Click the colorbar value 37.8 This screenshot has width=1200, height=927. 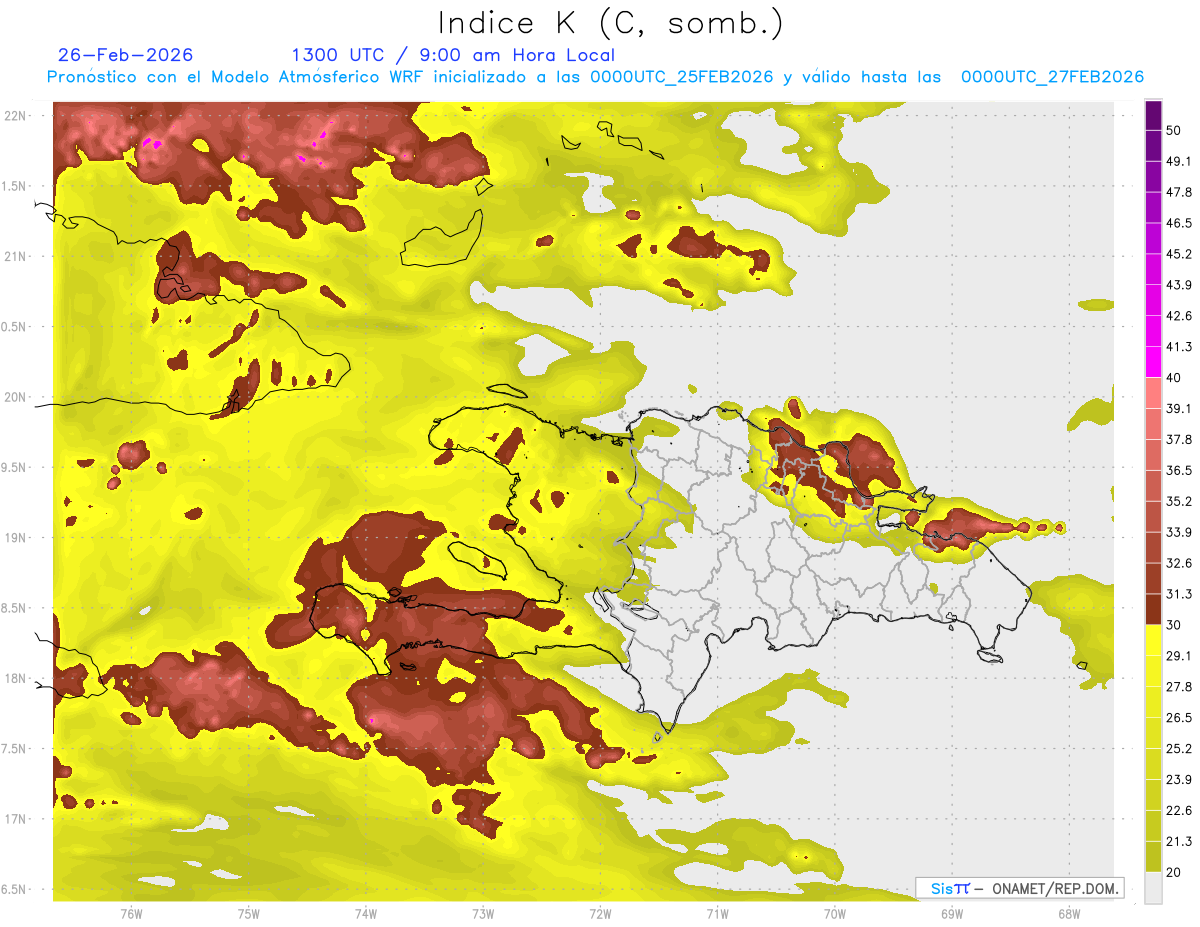[1179, 439]
